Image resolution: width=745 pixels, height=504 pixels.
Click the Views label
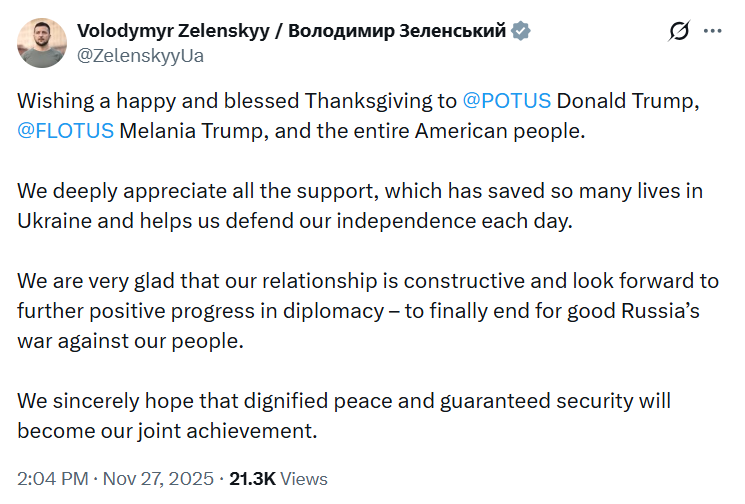303,479
